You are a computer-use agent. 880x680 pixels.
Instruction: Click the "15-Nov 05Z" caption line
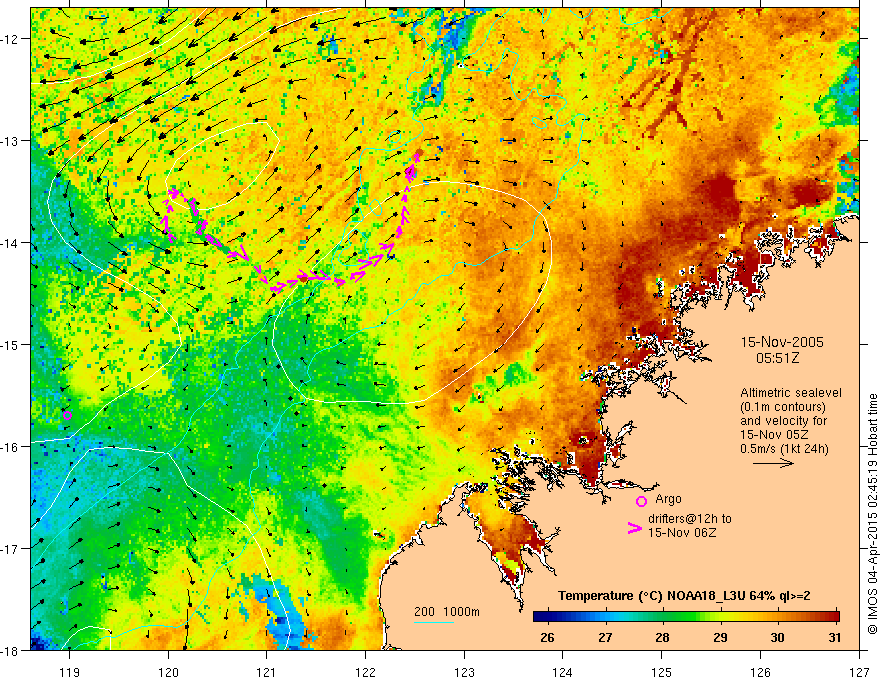773,435
